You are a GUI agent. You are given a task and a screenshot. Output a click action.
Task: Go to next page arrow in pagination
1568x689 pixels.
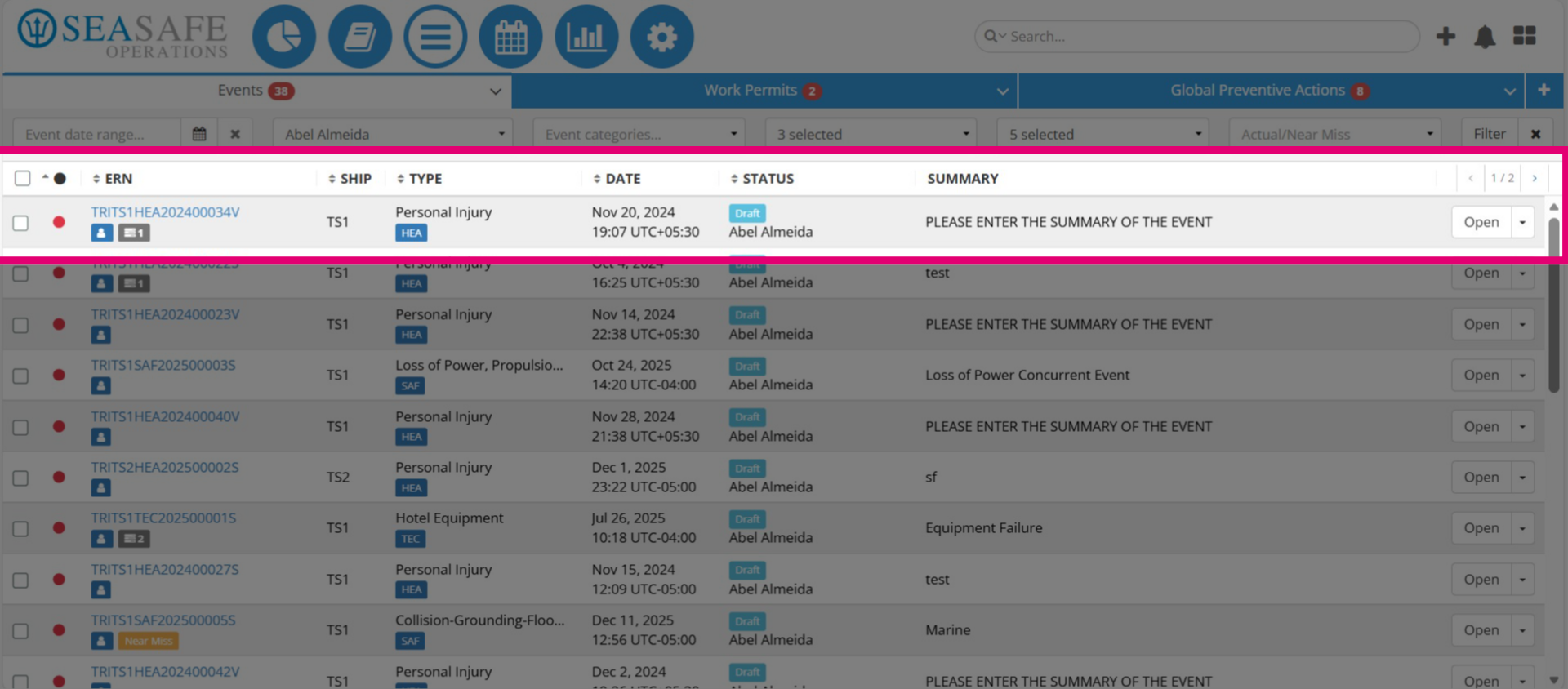pos(1535,178)
